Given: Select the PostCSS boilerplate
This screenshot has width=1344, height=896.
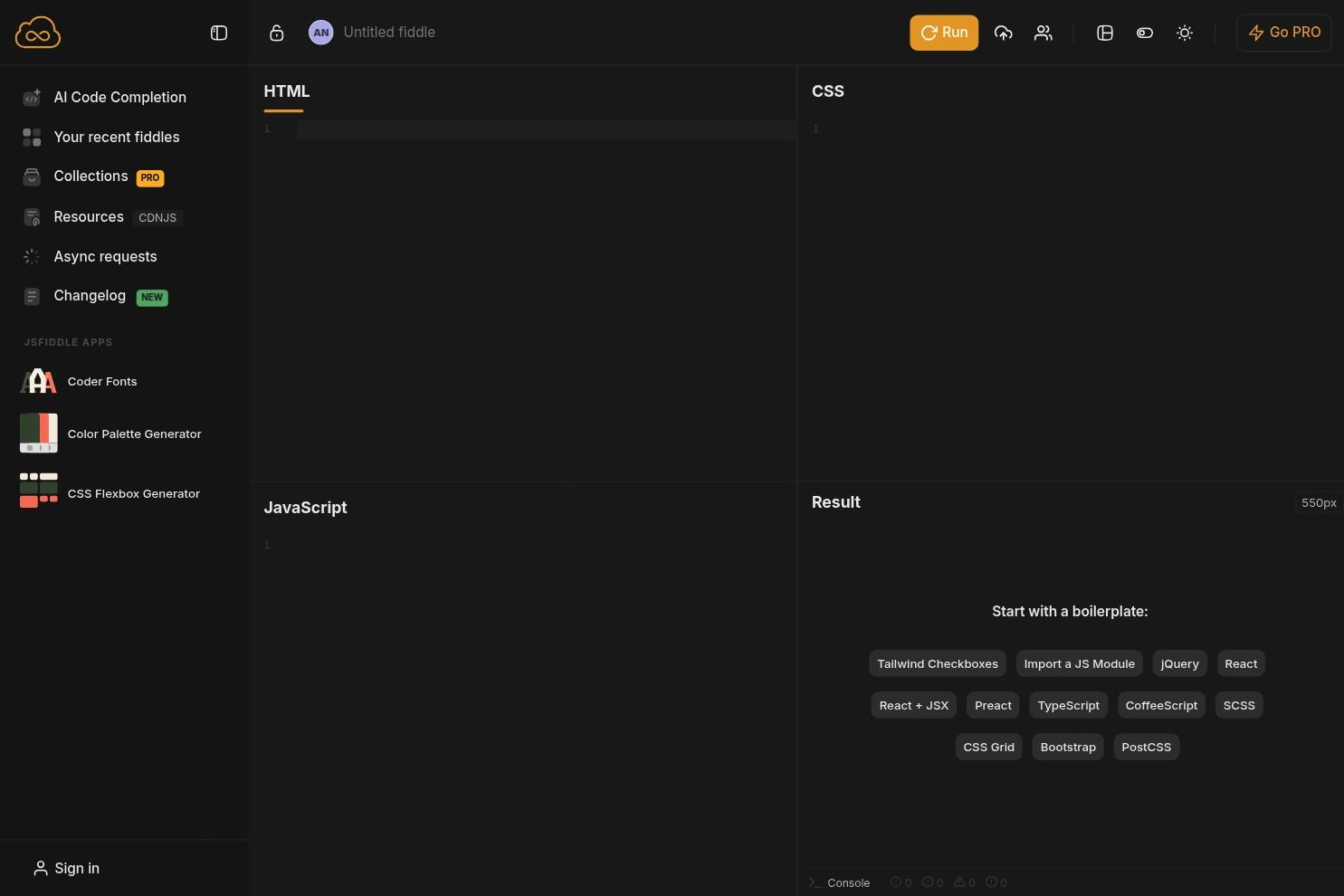Looking at the screenshot, I should (1147, 747).
